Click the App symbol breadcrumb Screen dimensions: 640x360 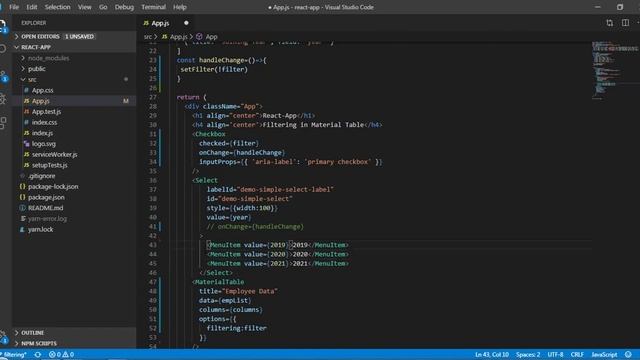pyautogui.click(x=207, y=37)
